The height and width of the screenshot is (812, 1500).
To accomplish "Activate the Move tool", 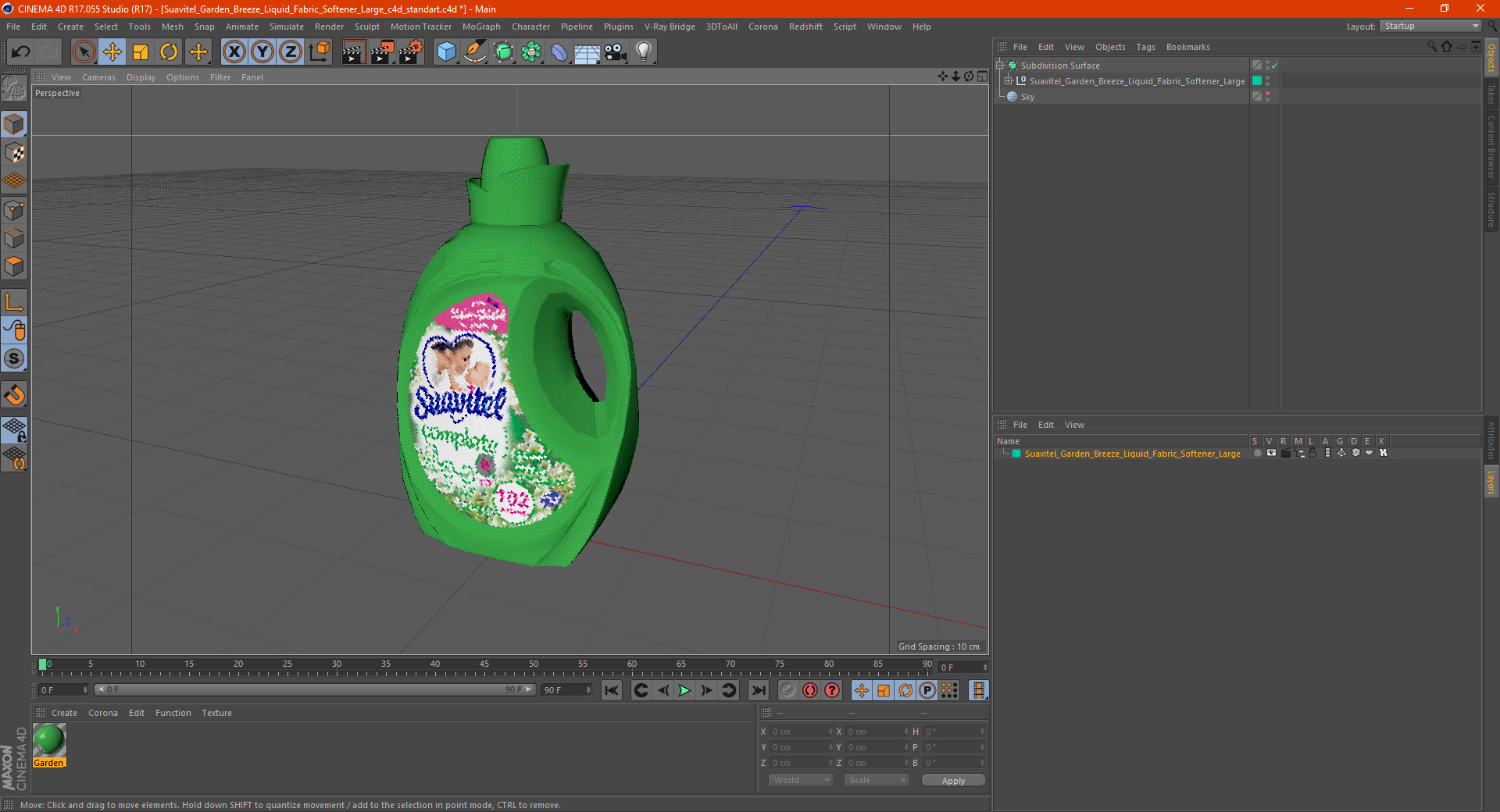I will coord(112,52).
